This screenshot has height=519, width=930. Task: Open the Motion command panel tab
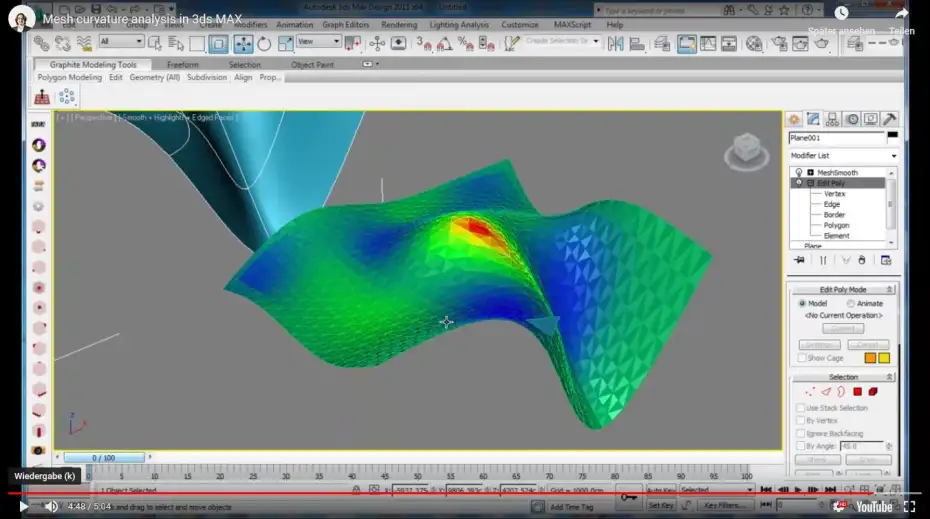coord(852,119)
